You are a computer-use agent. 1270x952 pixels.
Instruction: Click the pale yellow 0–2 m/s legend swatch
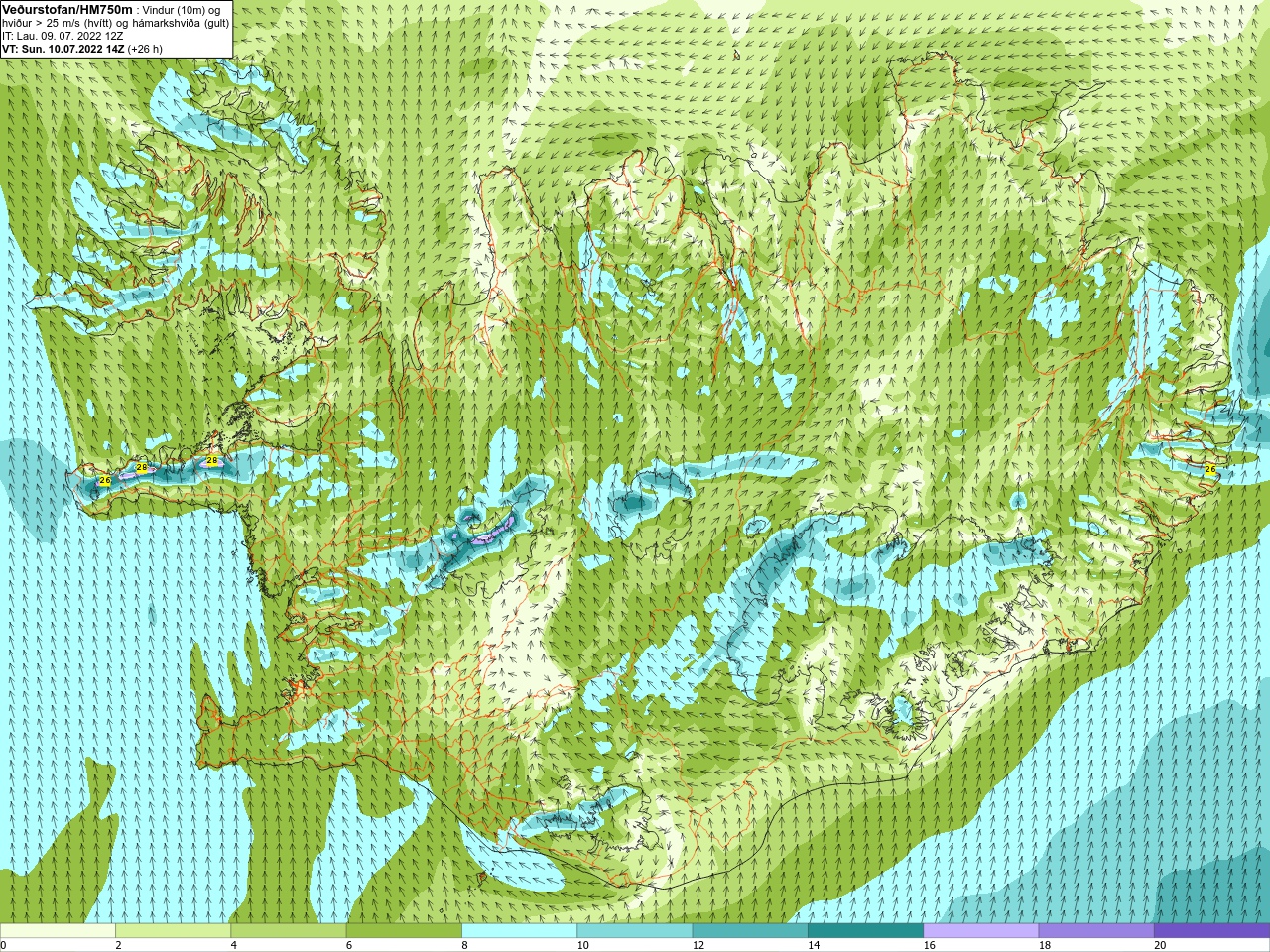pos(58,931)
